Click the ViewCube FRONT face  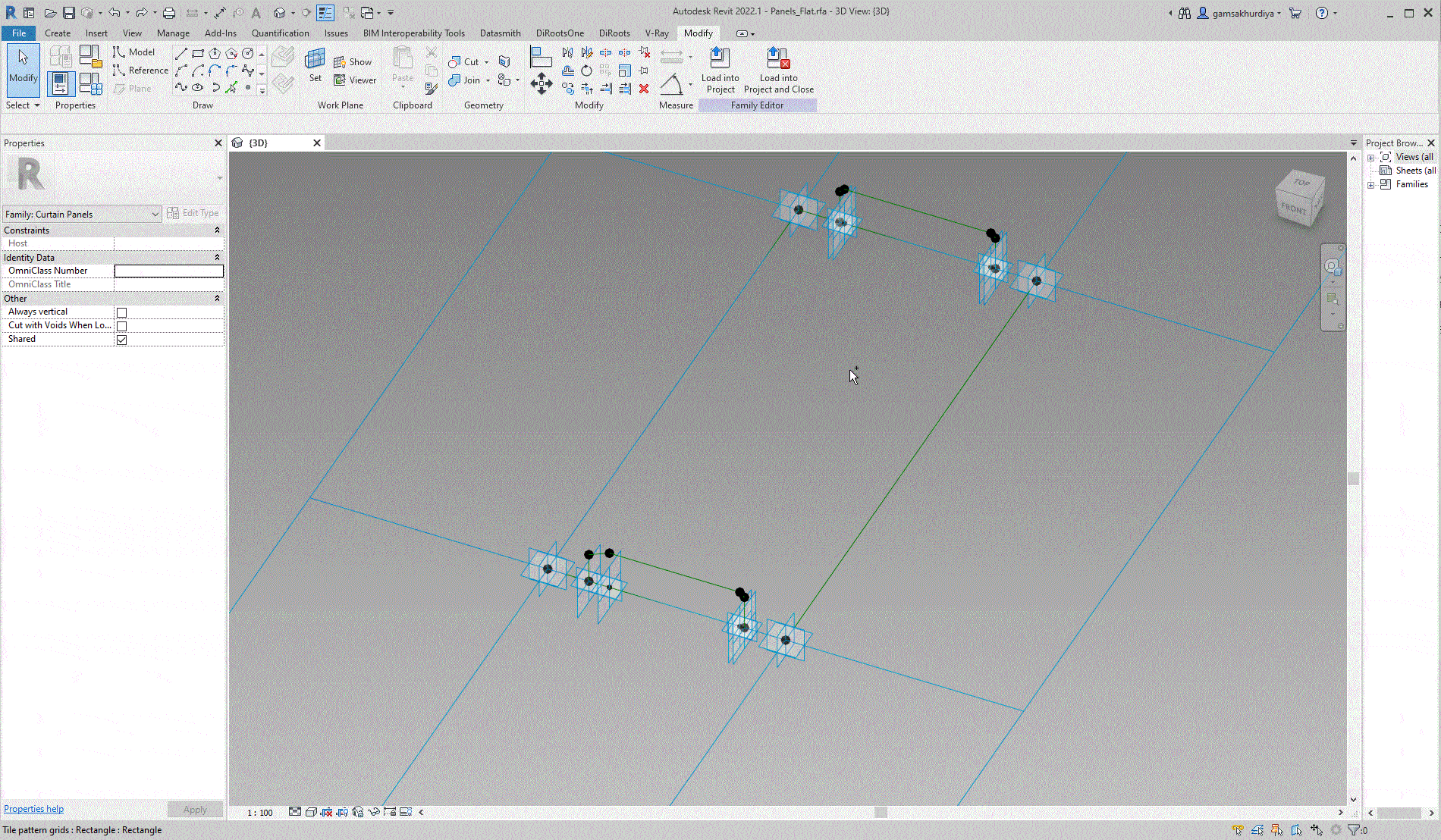[1293, 208]
